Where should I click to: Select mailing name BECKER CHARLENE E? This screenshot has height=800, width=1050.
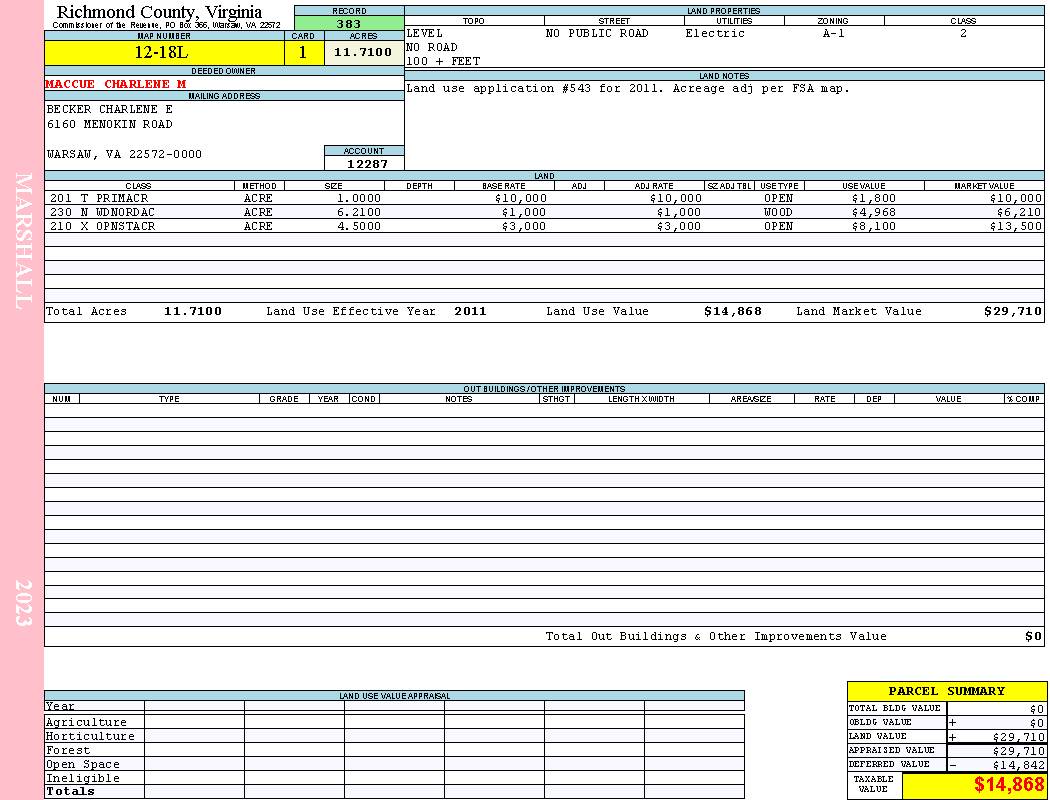click(x=109, y=109)
